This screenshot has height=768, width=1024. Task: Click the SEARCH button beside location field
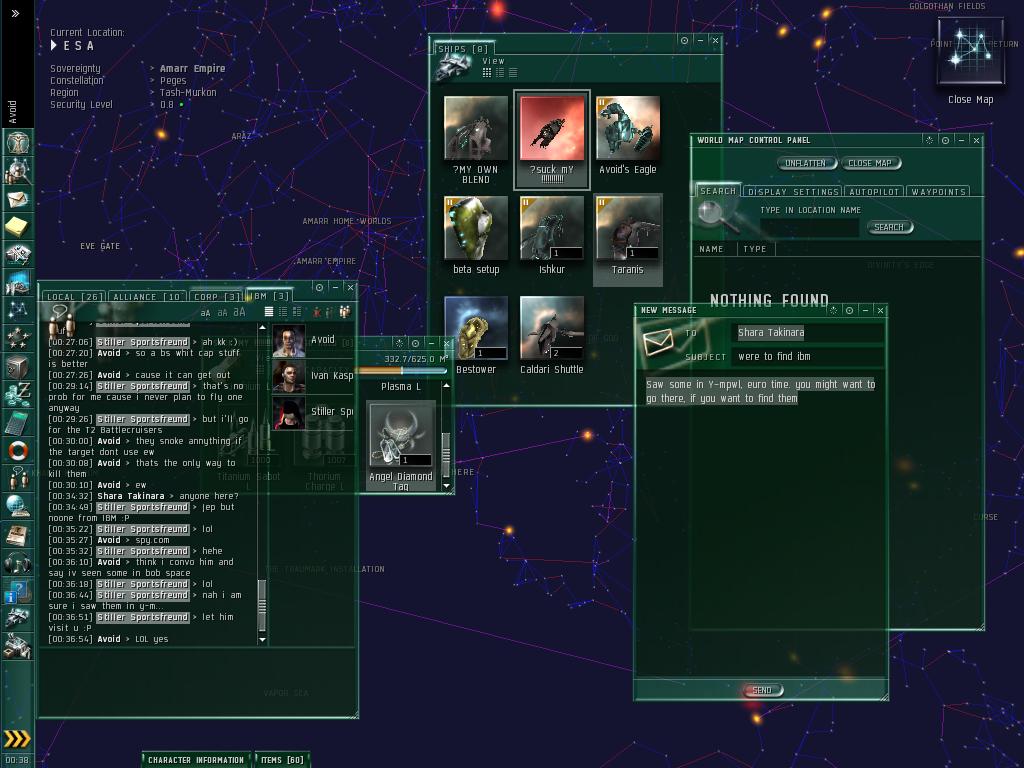tap(889, 227)
